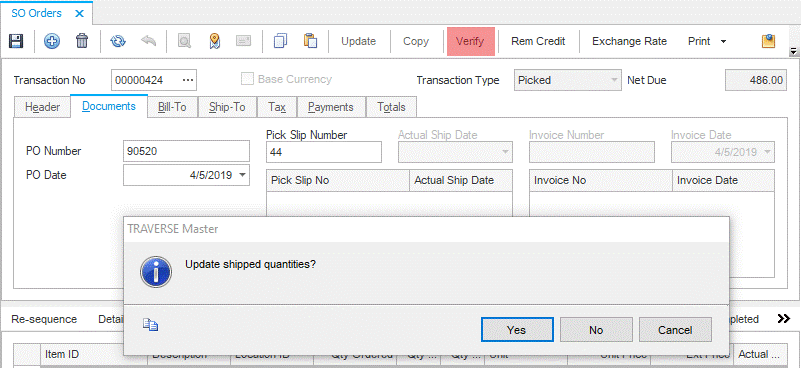Open the Ship-To tab
Image resolution: width=801 pixels, height=368 pixels.
click(227, 107)
